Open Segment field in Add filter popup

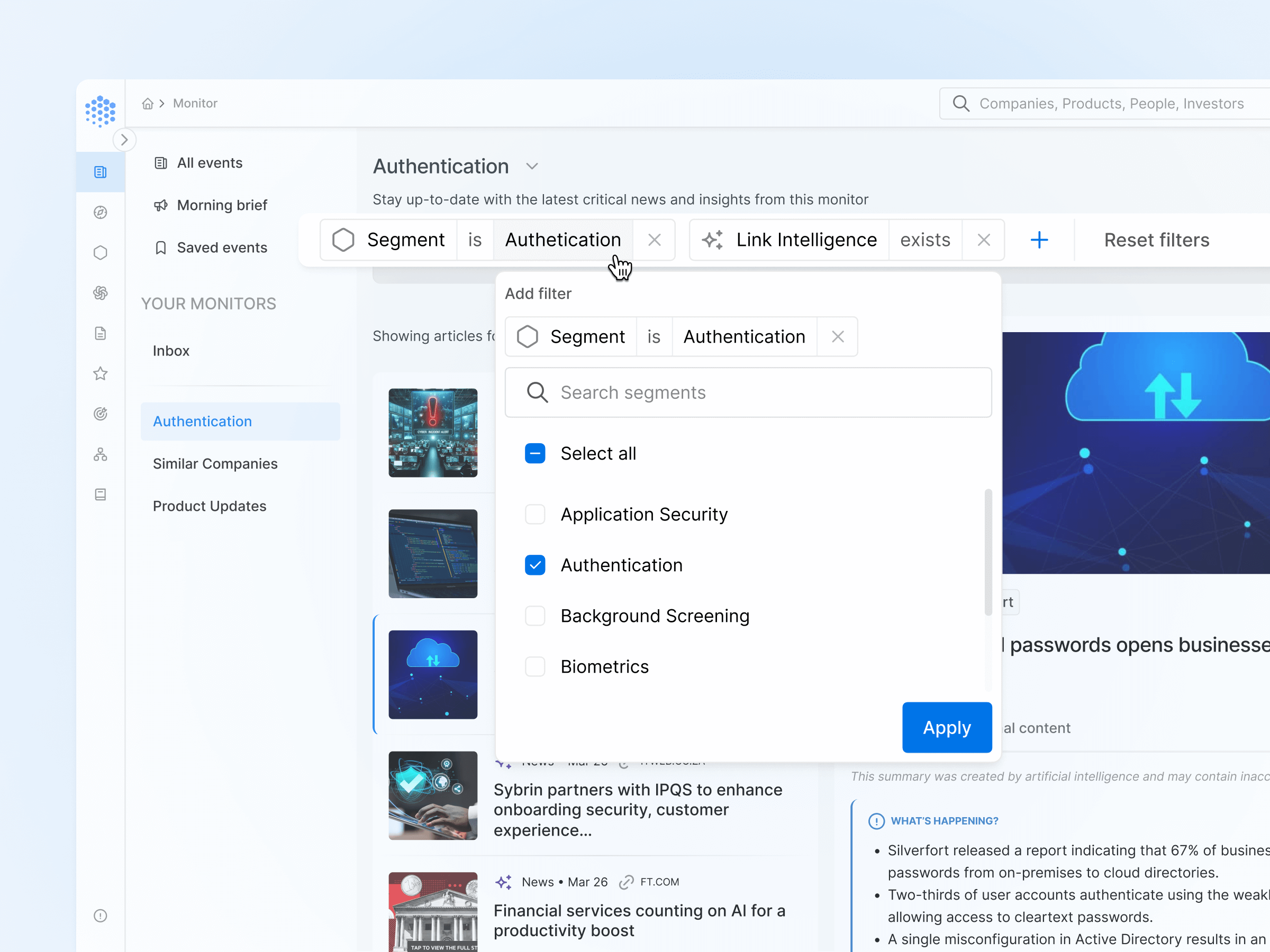point(571,337)
